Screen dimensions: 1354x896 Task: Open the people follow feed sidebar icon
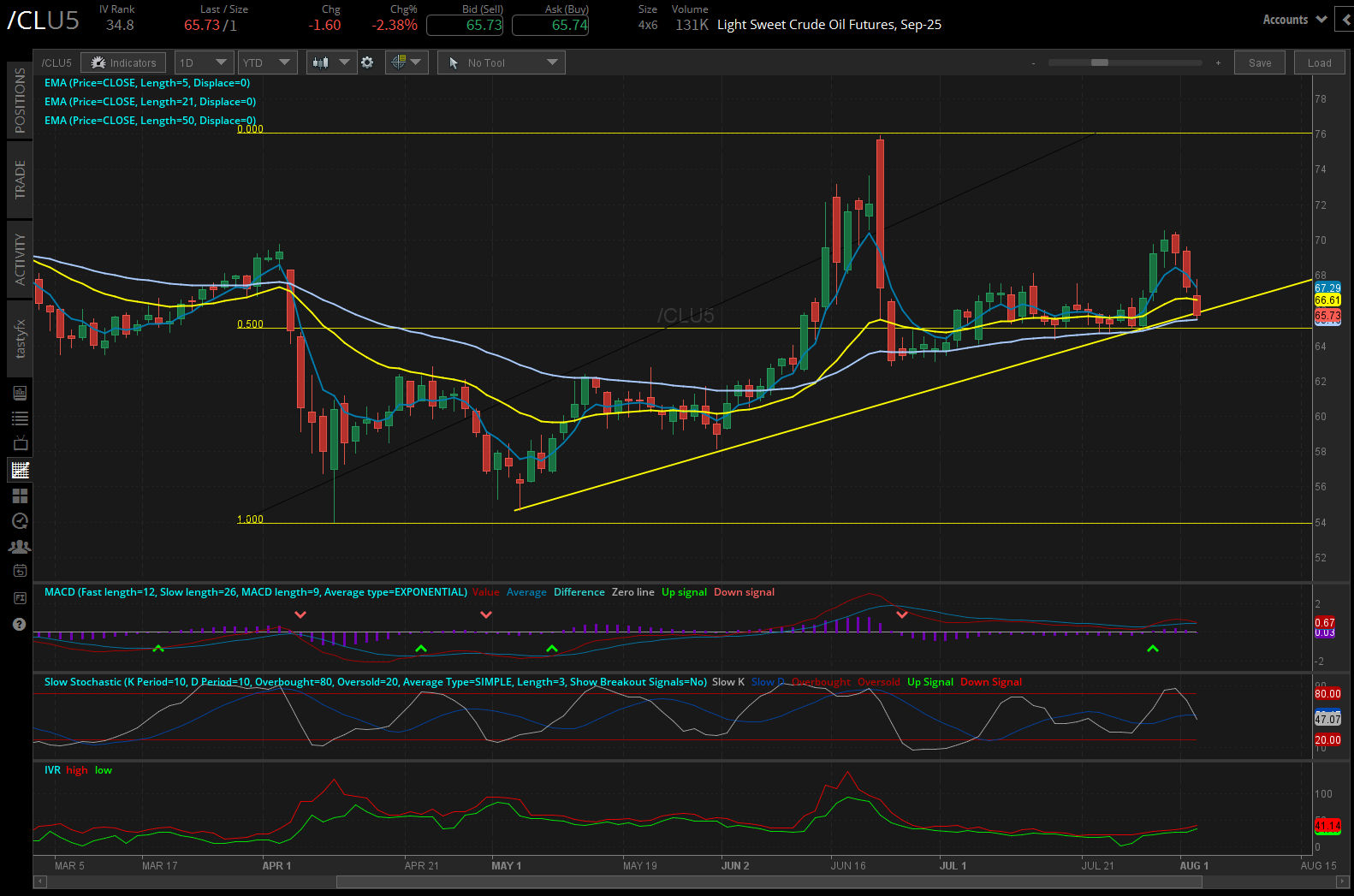pyautogui.click(x=20, y=546)
